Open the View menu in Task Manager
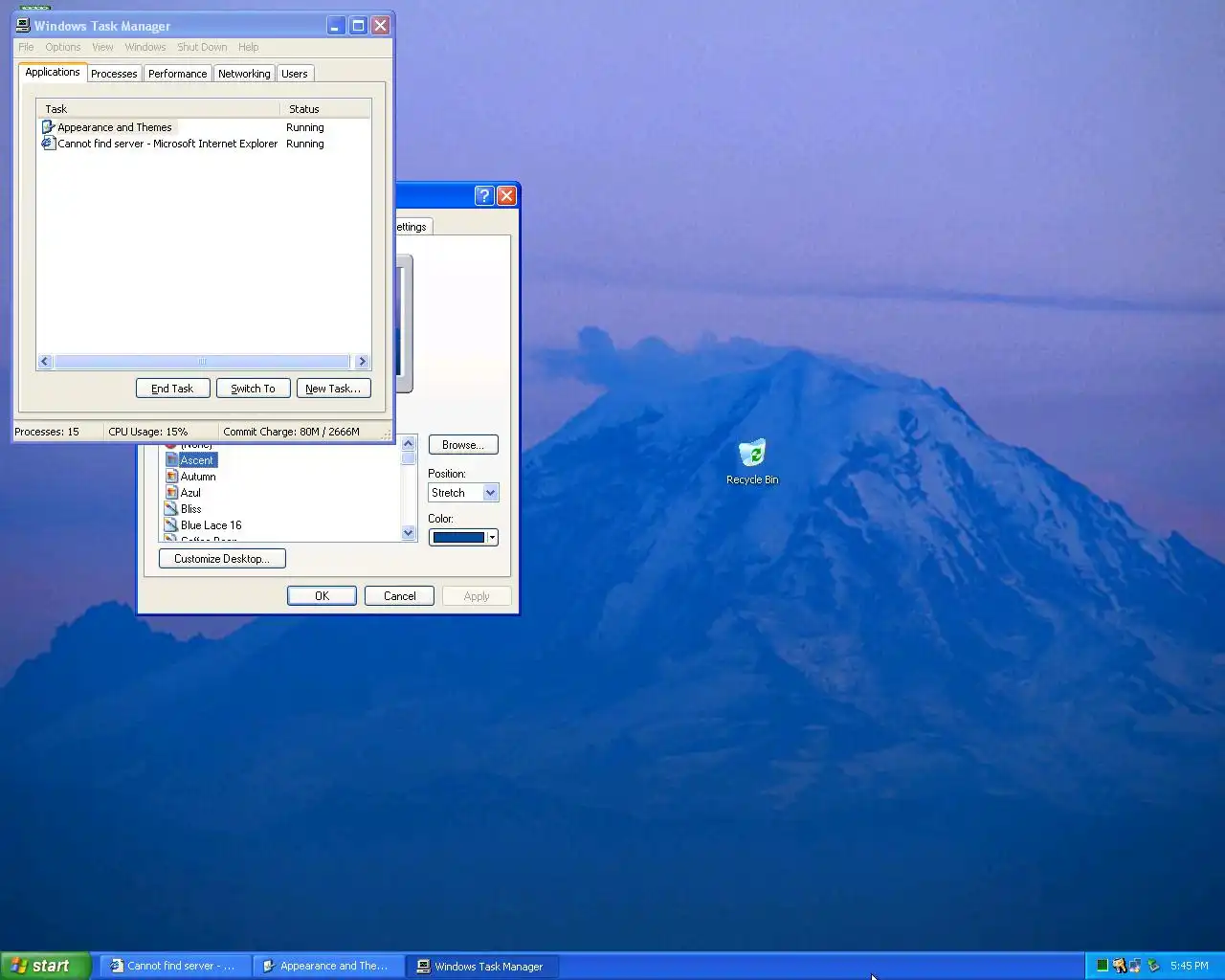This screenshot has height=980, width=1225. pos(102,47)
